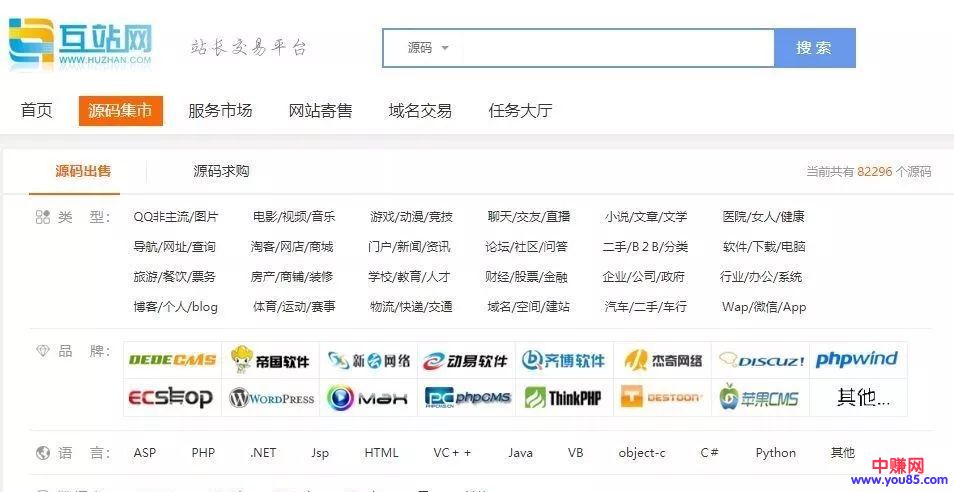Select the Discuz! brand logo

click(761, 360)
